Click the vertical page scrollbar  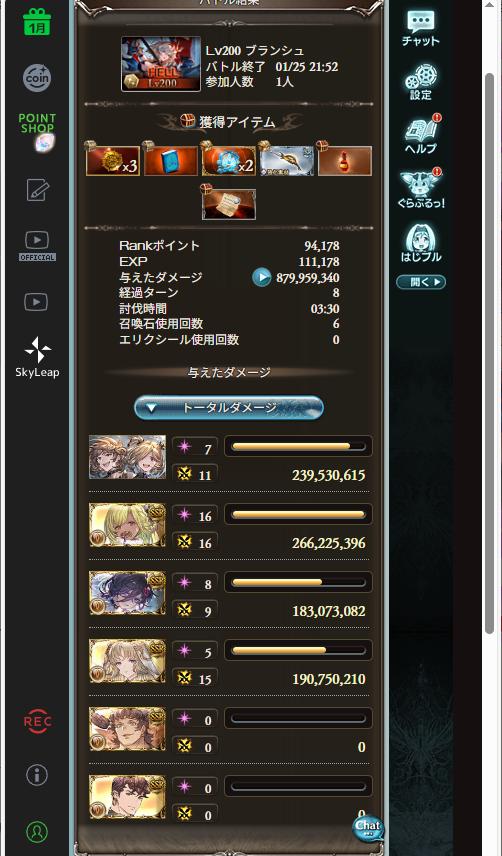point(489,352)
